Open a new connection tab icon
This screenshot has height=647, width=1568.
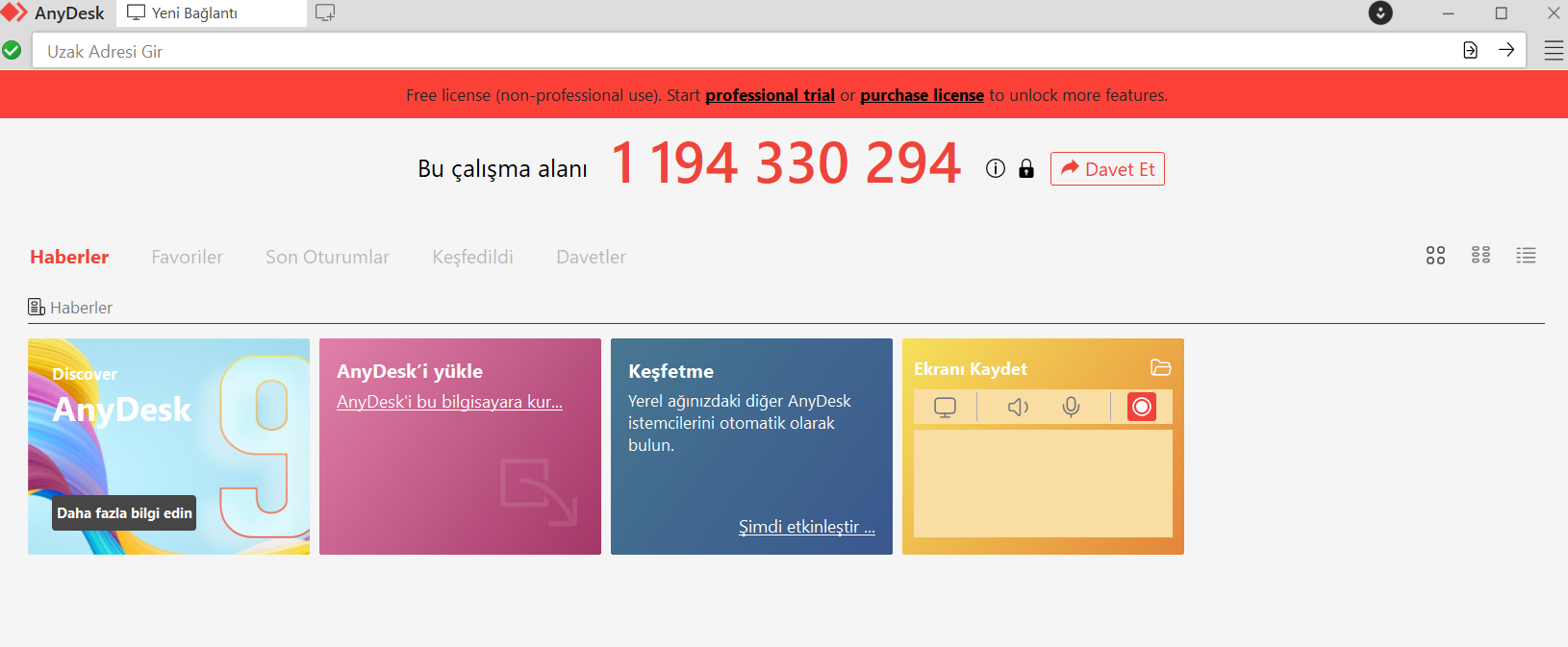pyautogui.click(x=325, y=13)
